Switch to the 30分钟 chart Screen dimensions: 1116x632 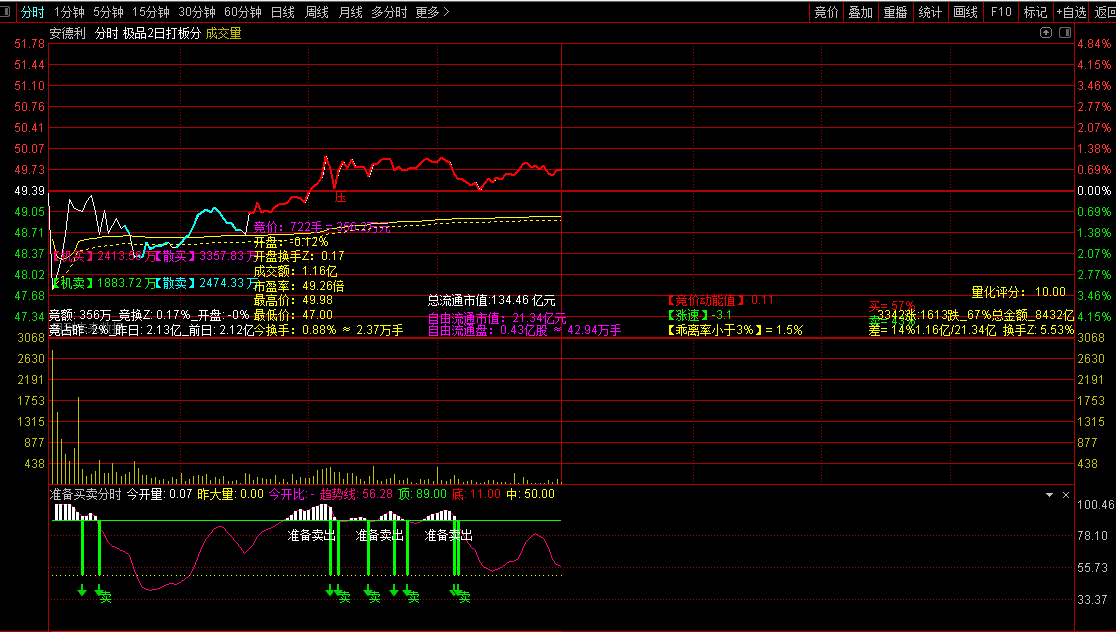(x=197, y=12)
